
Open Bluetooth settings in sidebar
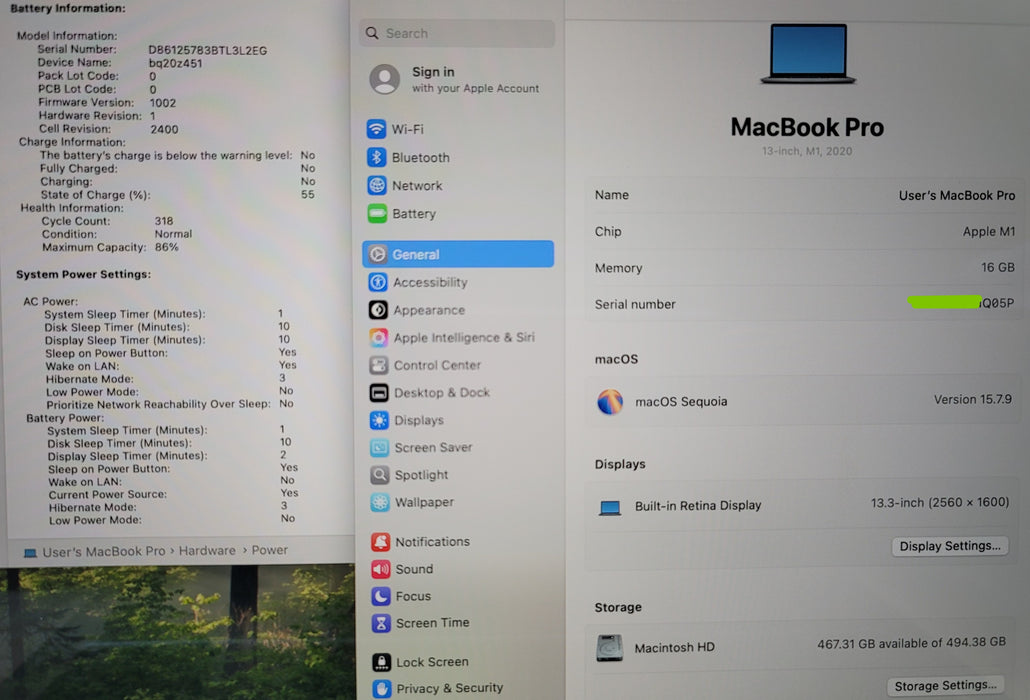pos(458,157)
